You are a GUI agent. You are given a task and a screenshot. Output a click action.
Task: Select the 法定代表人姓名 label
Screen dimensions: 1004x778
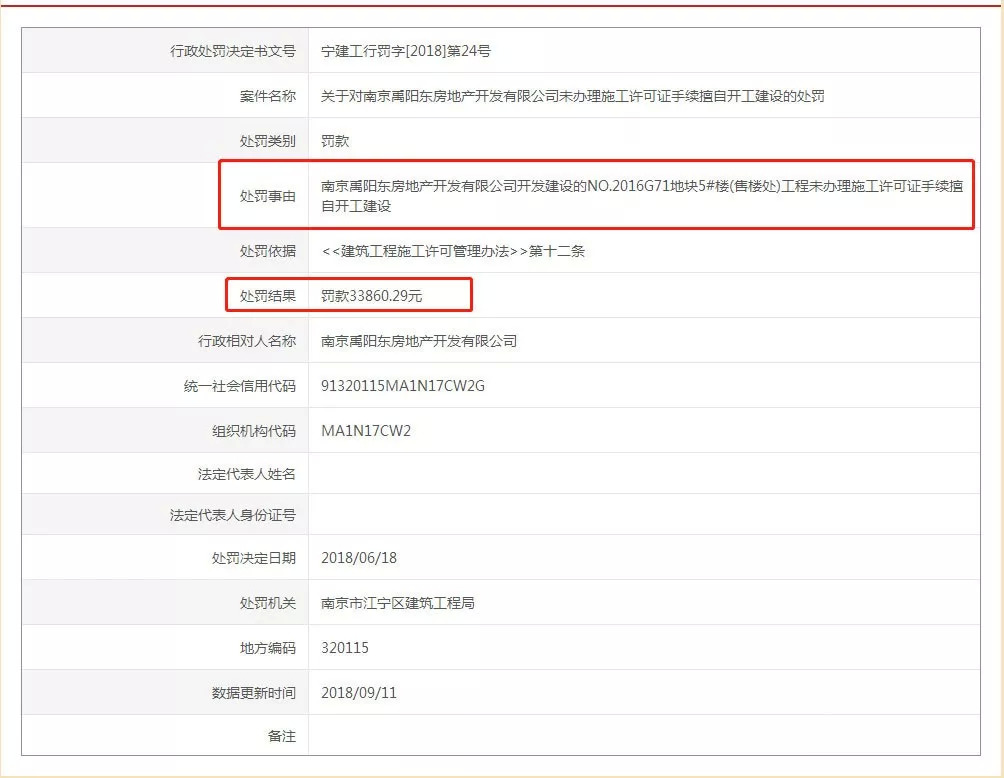pyautogui.click(x=247, y=474)
